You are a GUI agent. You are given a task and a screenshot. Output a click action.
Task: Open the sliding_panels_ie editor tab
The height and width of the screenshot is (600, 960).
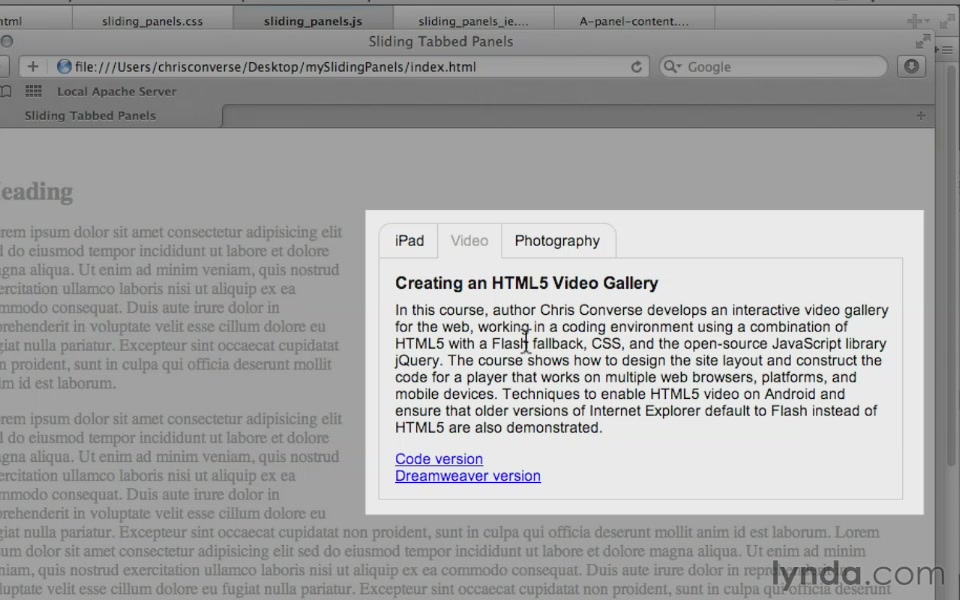[x=473, y=21]
